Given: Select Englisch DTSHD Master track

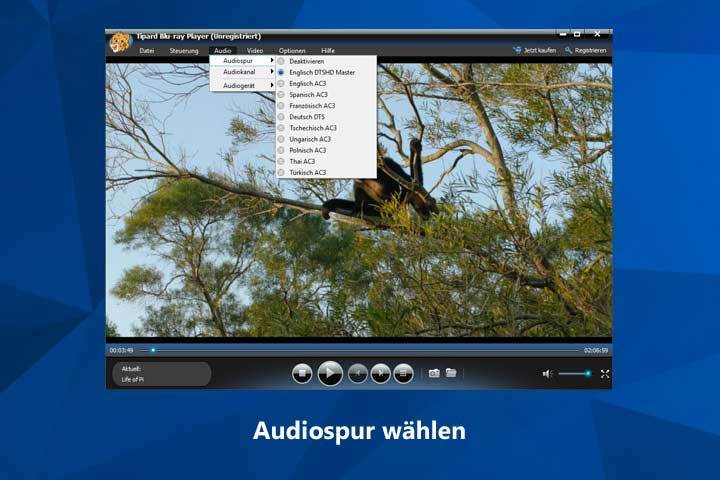Looking at the screenshot, I should (326, 72).
